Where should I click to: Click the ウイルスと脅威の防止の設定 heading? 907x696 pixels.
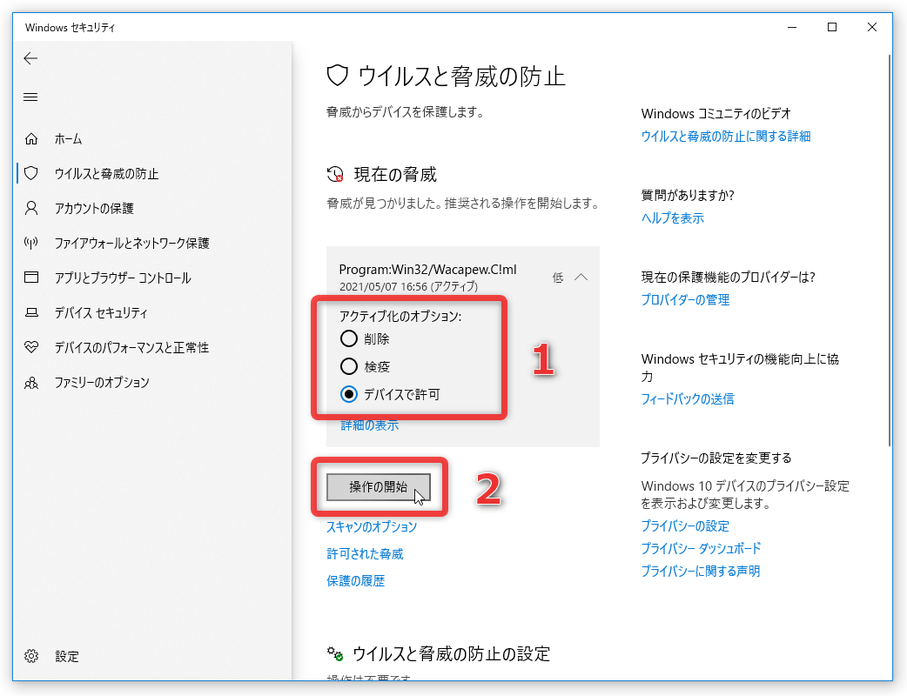click(x=451, y=654)
